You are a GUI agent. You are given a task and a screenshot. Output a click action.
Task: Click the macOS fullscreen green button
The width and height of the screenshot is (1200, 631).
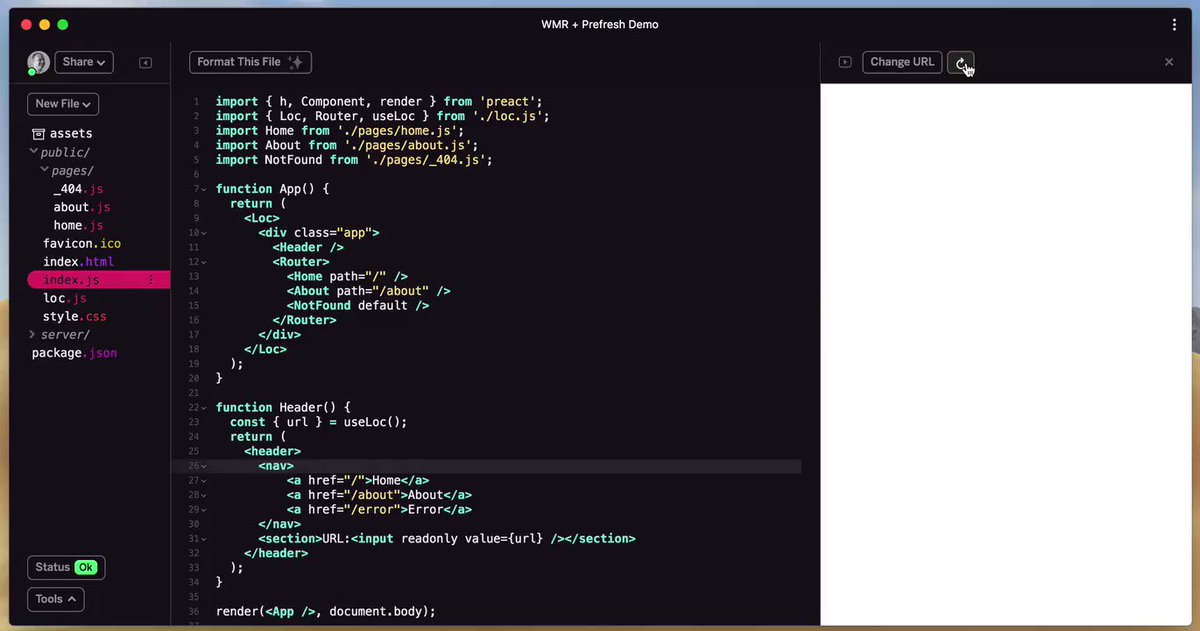[x=63, y=24]
